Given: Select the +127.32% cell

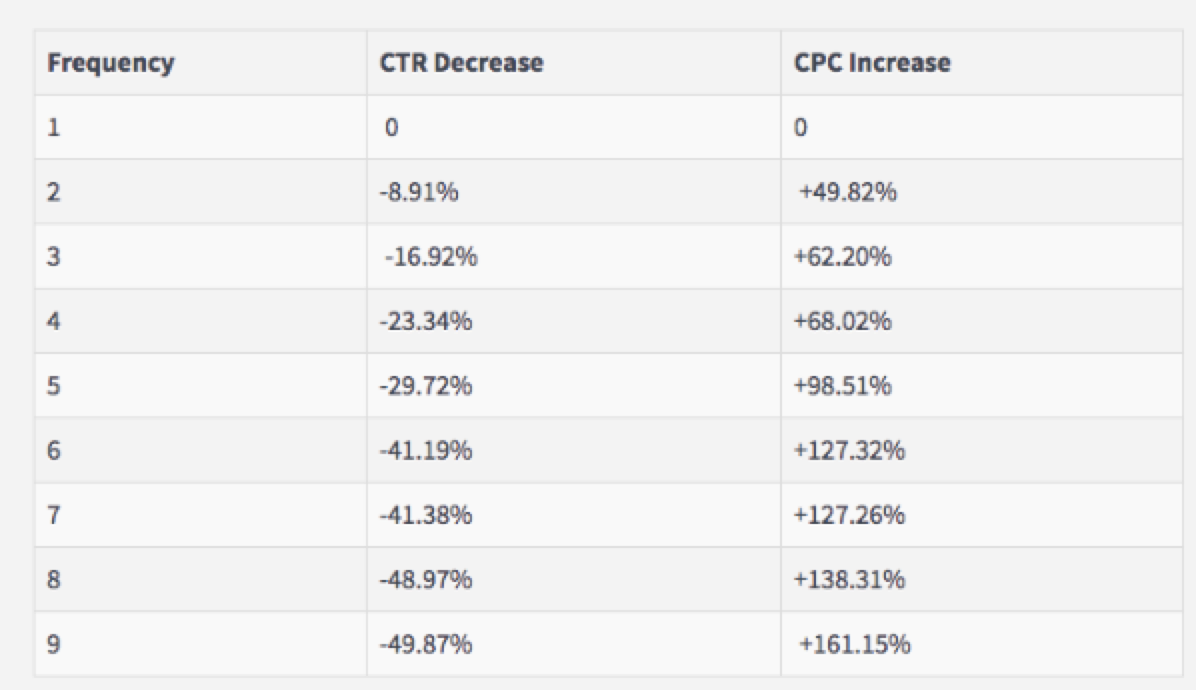Looking at the screenshot, I should click(850, 451).
